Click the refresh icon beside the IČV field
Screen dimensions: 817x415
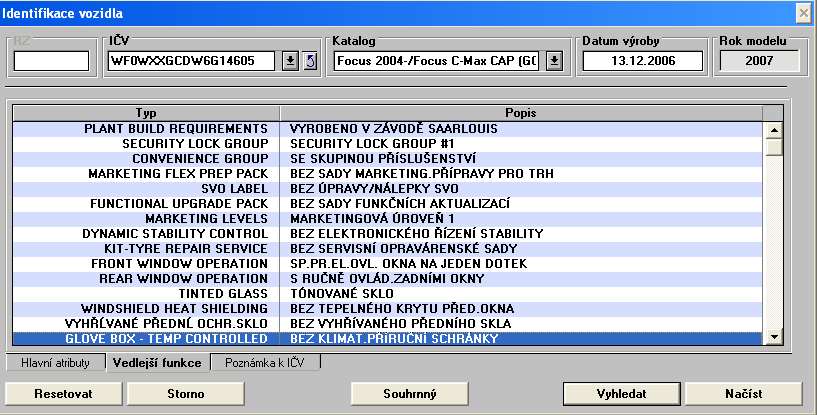pos(310,61)
